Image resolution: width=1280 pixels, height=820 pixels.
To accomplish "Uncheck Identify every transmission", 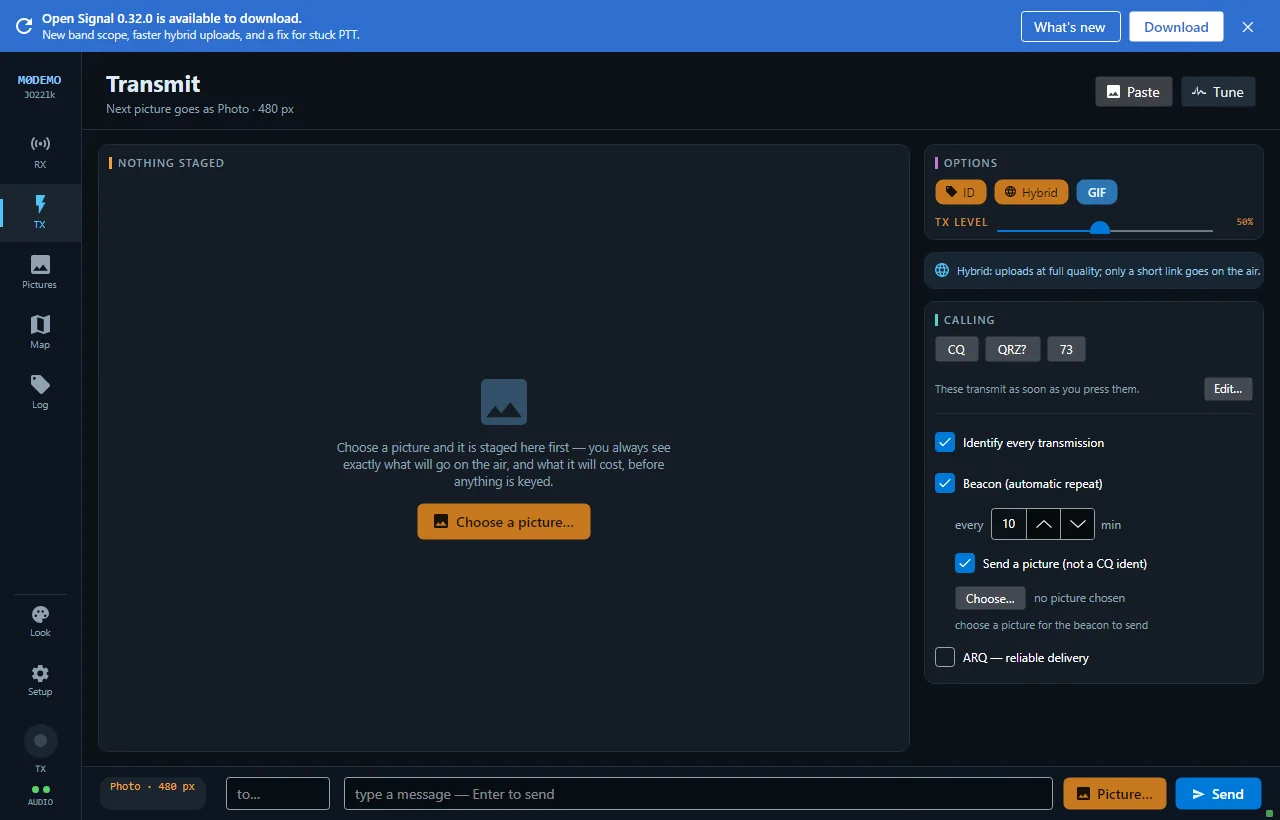I will pos(945,442).
